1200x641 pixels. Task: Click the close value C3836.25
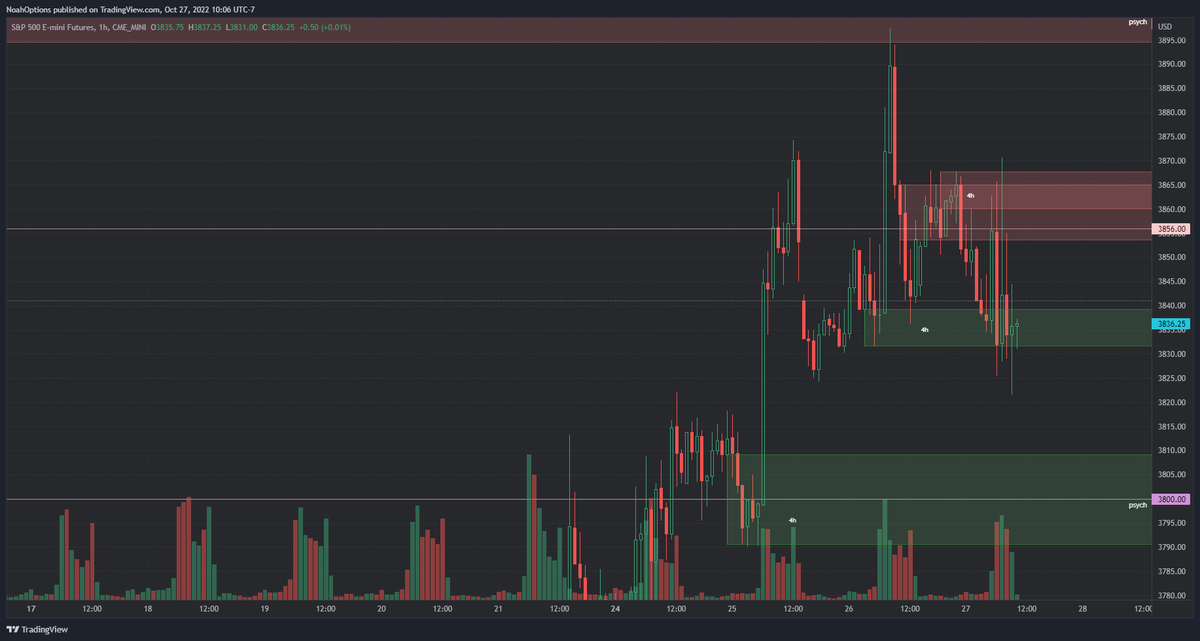tap(276, 26)
